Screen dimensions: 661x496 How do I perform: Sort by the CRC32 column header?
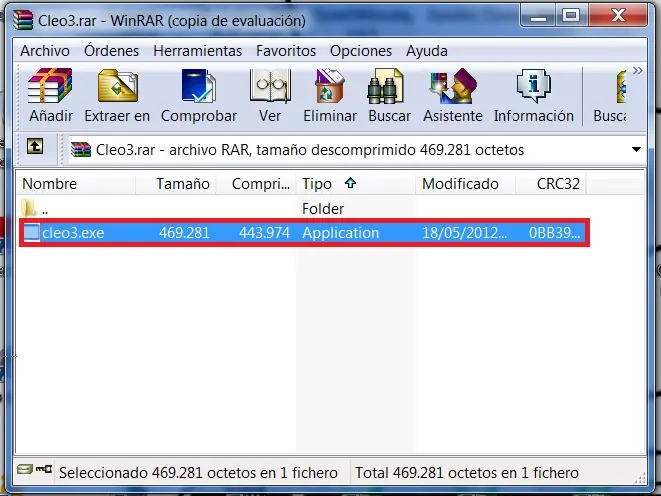click(551, 184)
